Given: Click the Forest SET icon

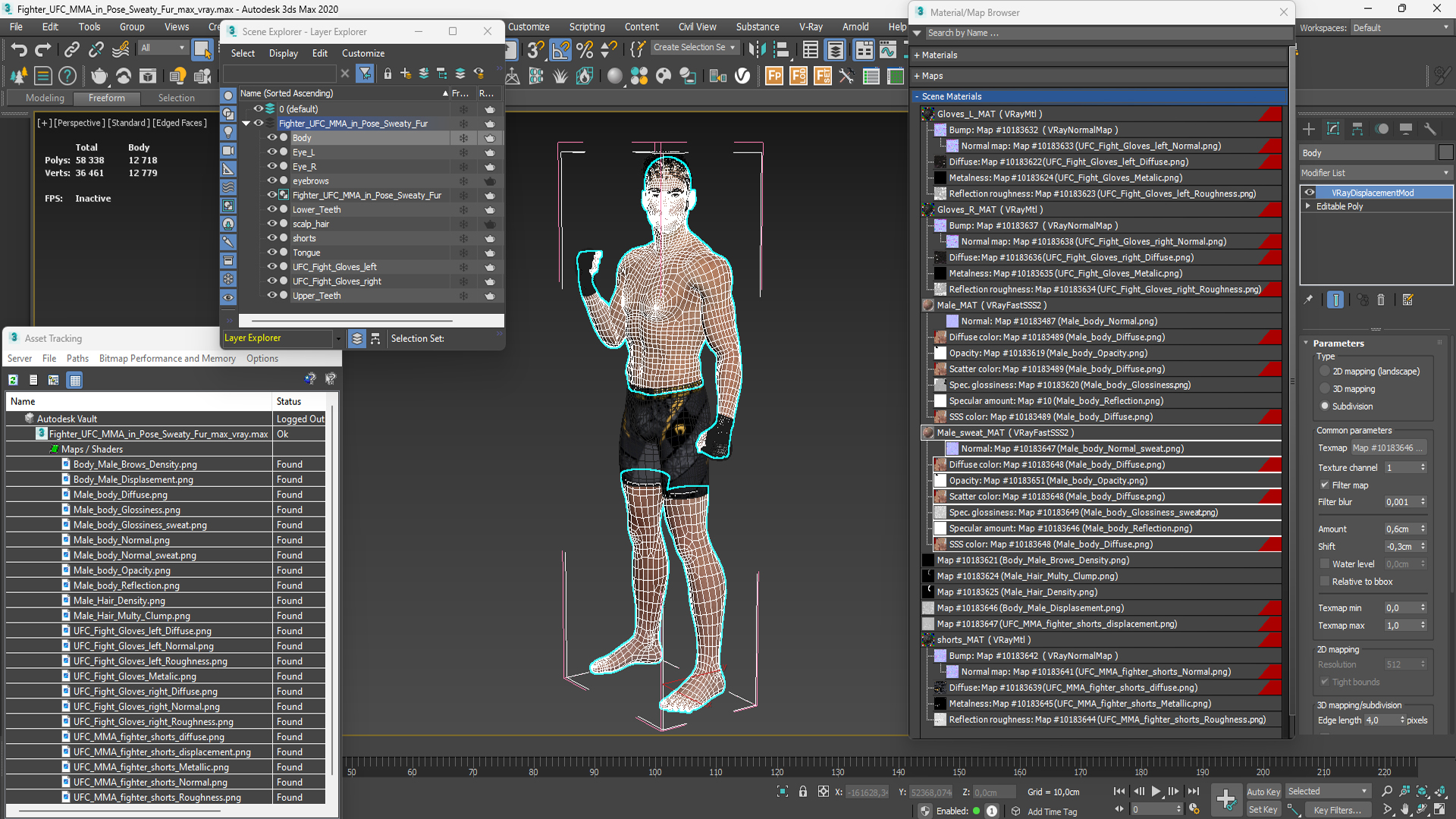Looking at the screenshot, I should point(823,76).
